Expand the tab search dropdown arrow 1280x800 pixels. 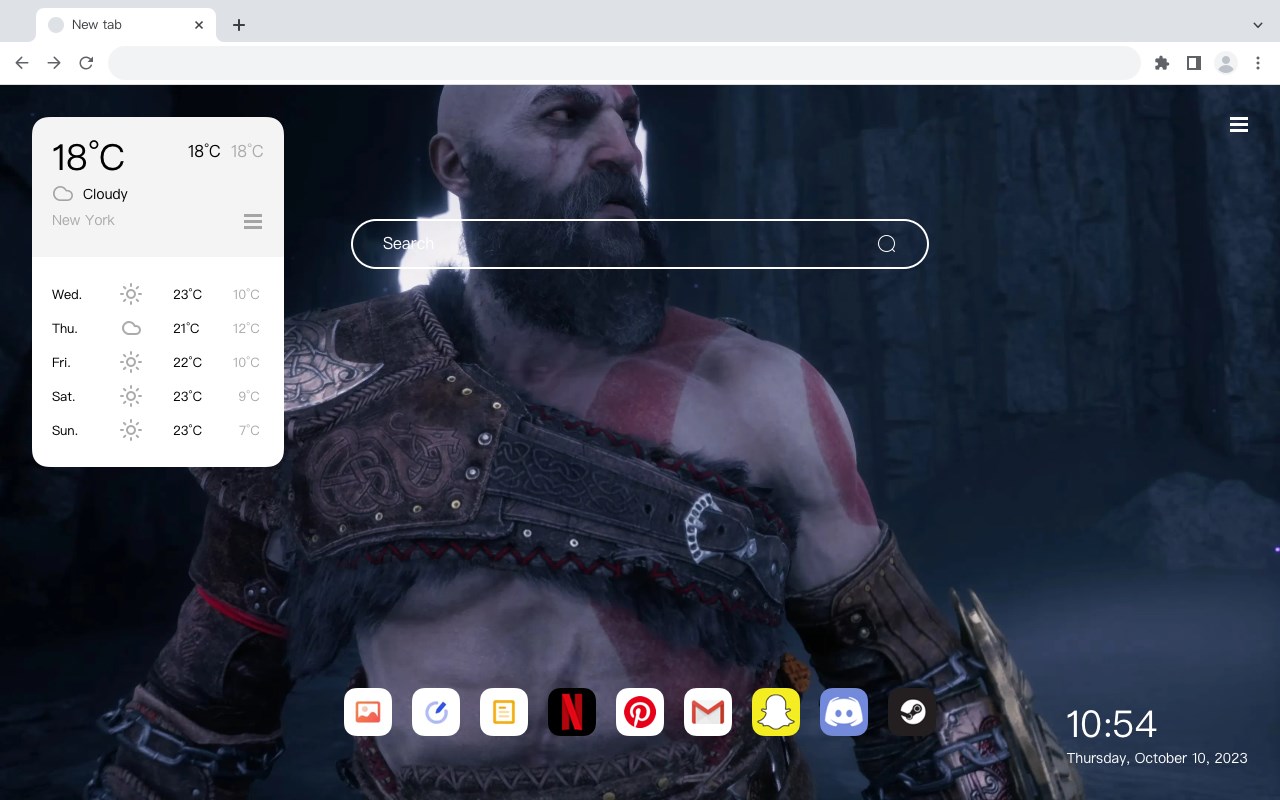pos(1258,25)
